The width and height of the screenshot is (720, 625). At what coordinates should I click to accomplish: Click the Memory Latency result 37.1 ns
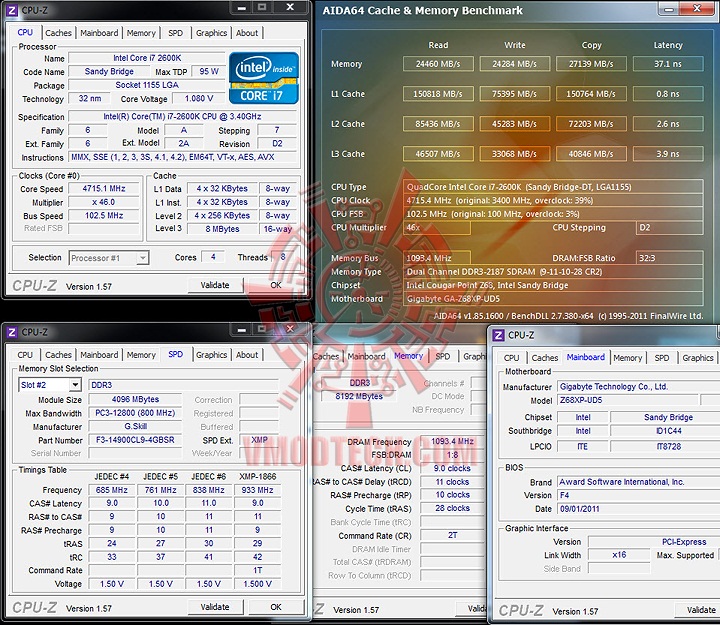pos(668,64)
